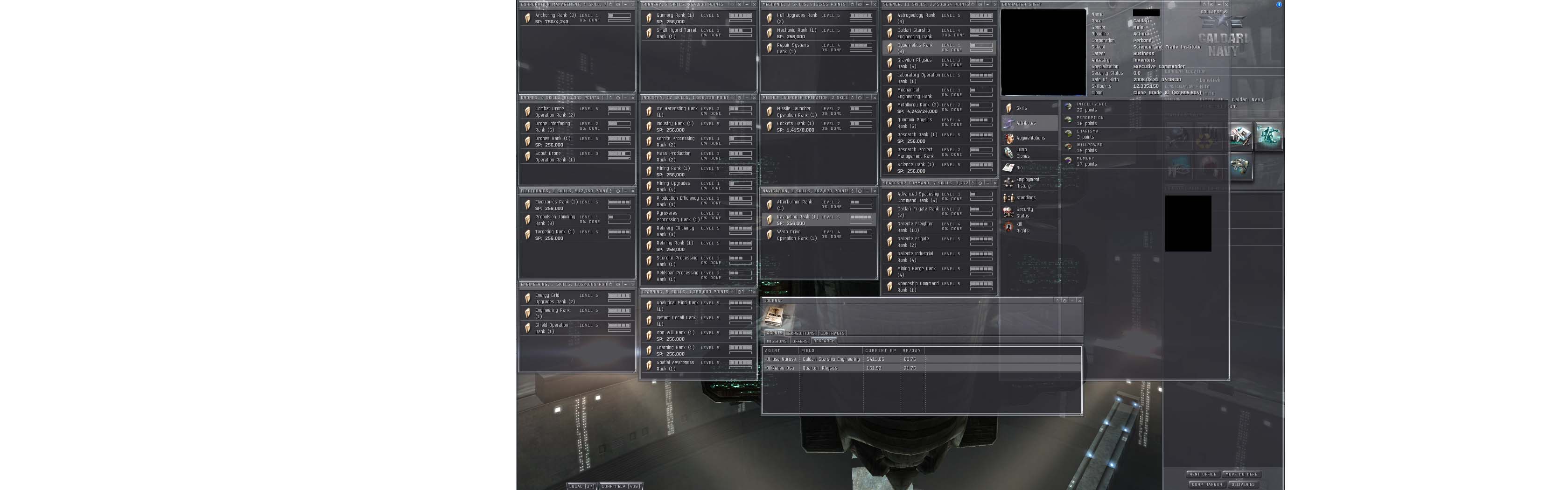Image resolution: width=1568 pixels, height=490 pixels.
Task: Click the Combat Drone Operation skill icon
Action: 527,112
